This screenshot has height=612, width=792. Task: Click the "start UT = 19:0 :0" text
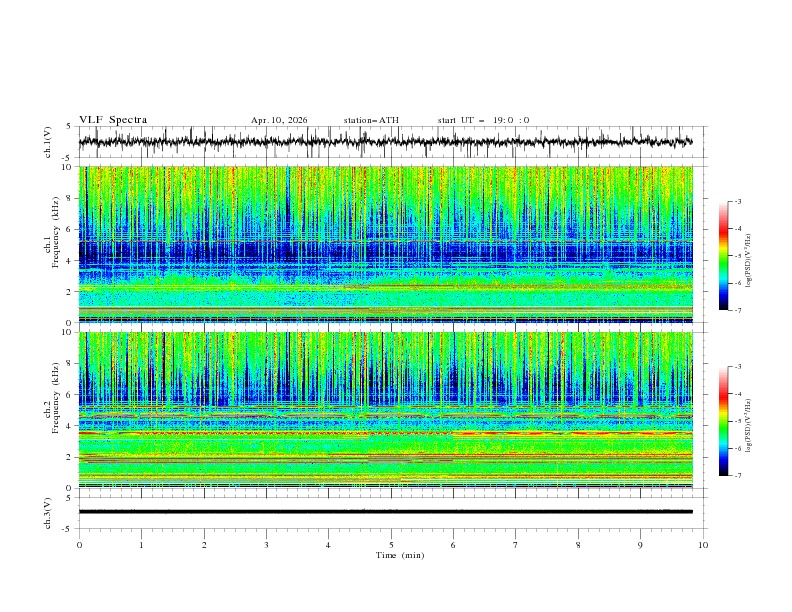click(483, 120)
